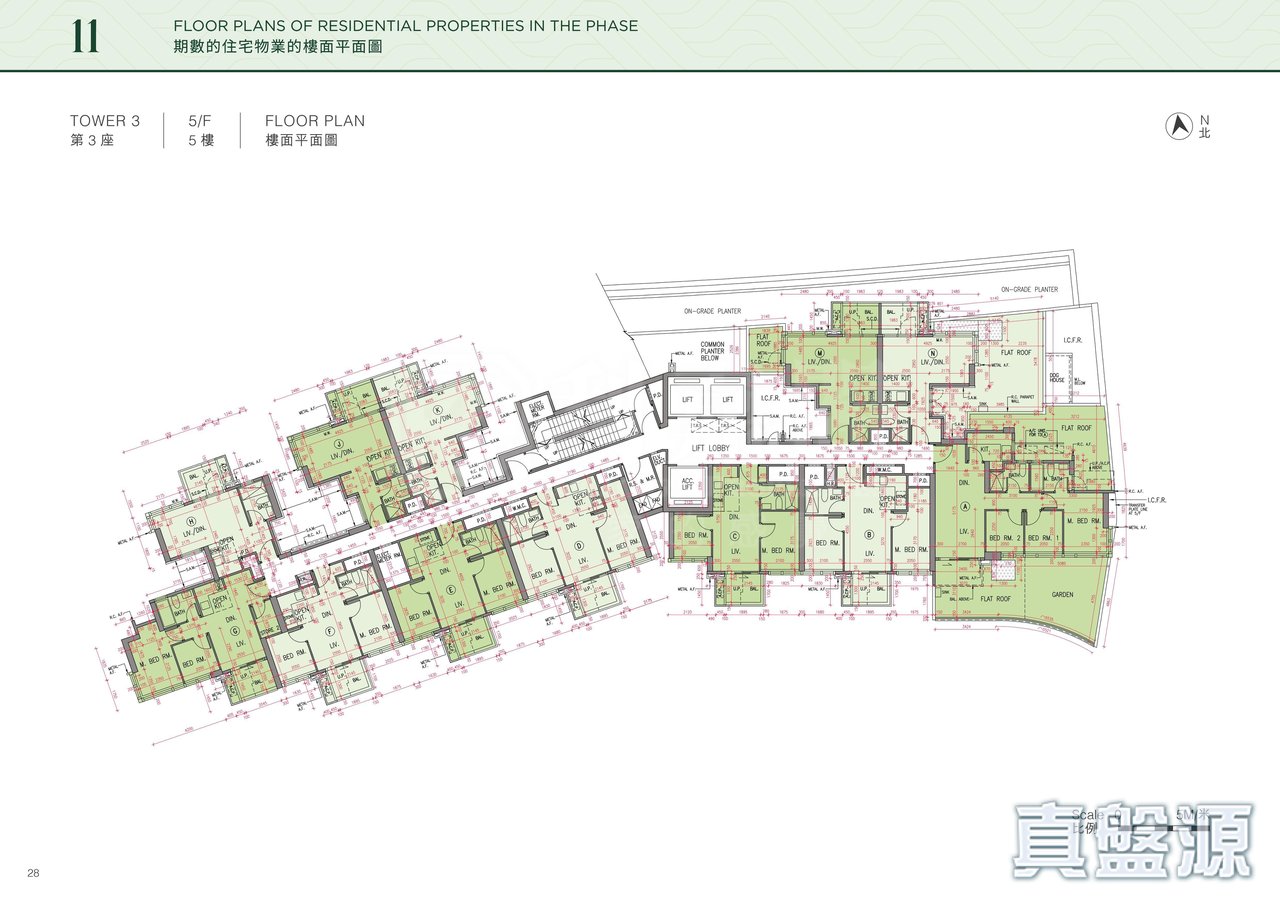Click the circled unit letter "F"

point(331,630)
